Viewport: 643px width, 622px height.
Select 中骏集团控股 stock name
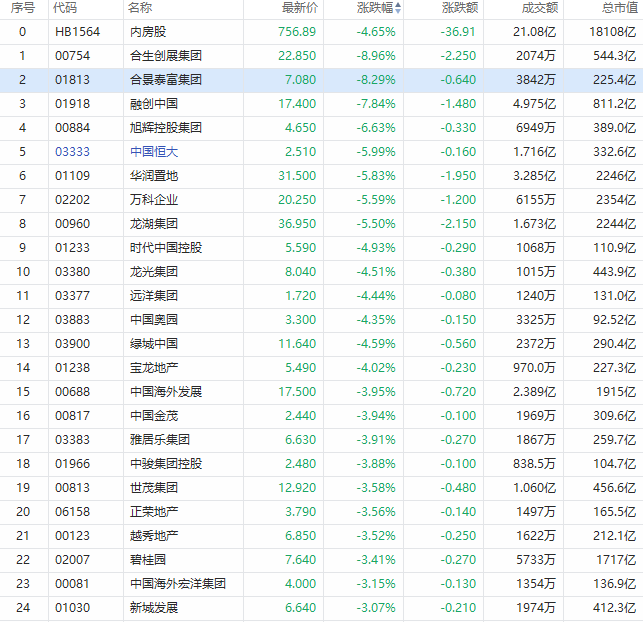click(x=166, y=463)
